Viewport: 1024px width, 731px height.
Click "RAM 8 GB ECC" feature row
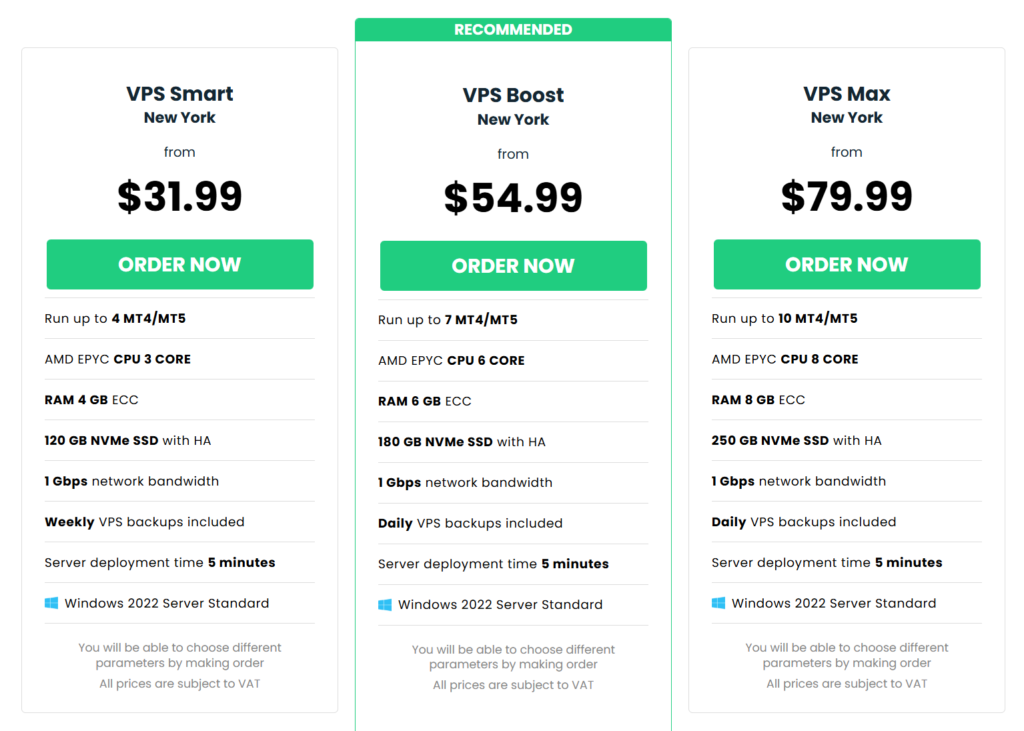758,400
